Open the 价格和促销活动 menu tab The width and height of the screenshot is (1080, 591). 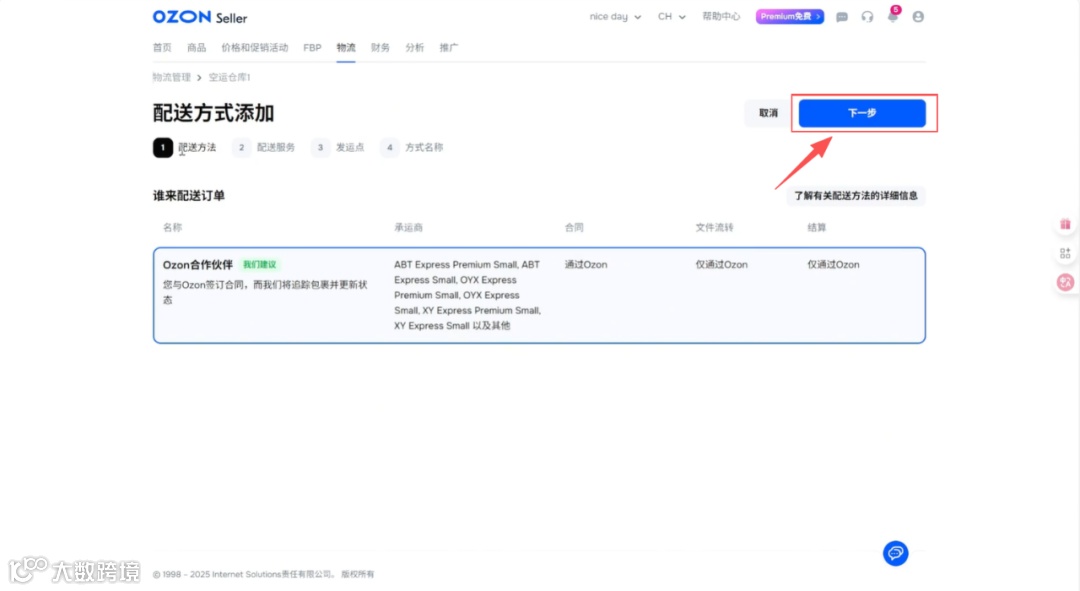point(255,48)
